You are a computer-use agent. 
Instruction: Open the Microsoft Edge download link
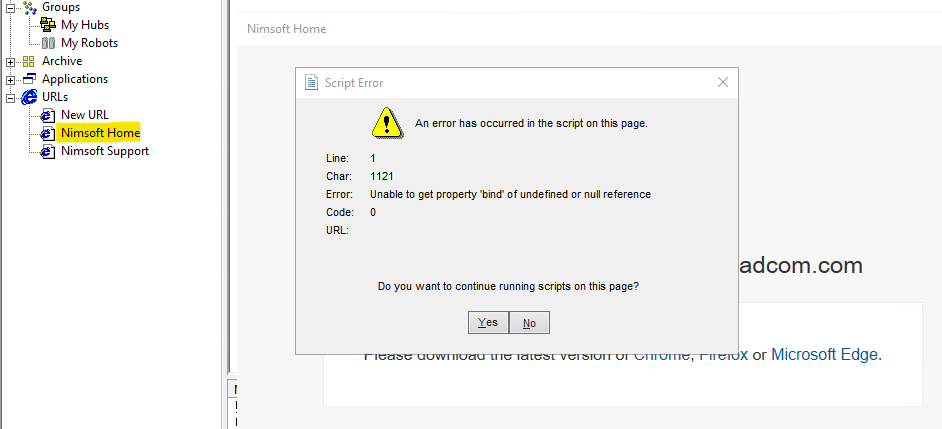click(x=824, y=354)
